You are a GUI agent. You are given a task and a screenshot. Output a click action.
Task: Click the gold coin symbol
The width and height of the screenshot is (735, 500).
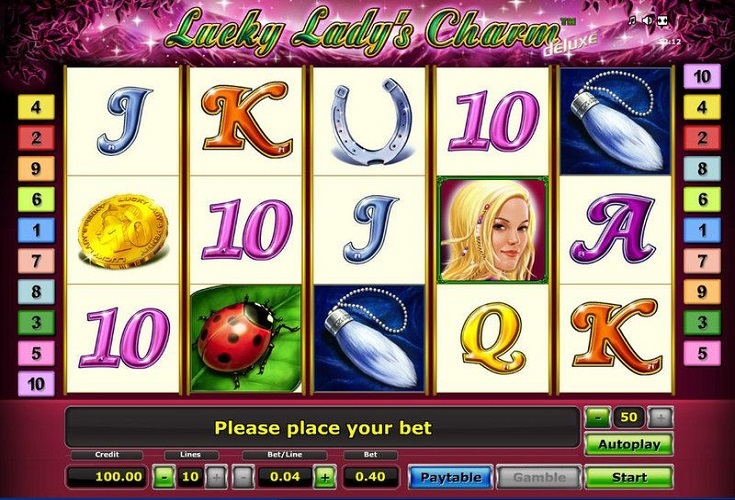[123, 231]
